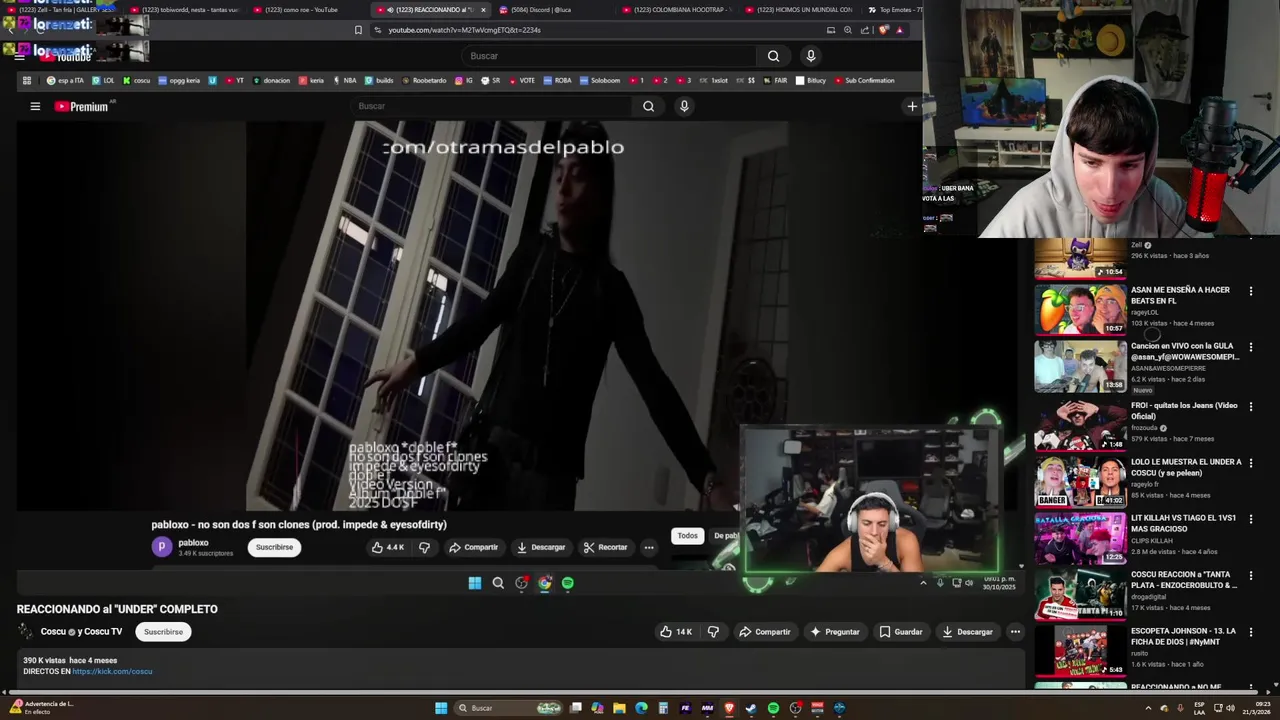The image size is (1280, 720).
Task: Click the video title 'pabloxo - no son dos f son clones'
Action: point(299,524)
